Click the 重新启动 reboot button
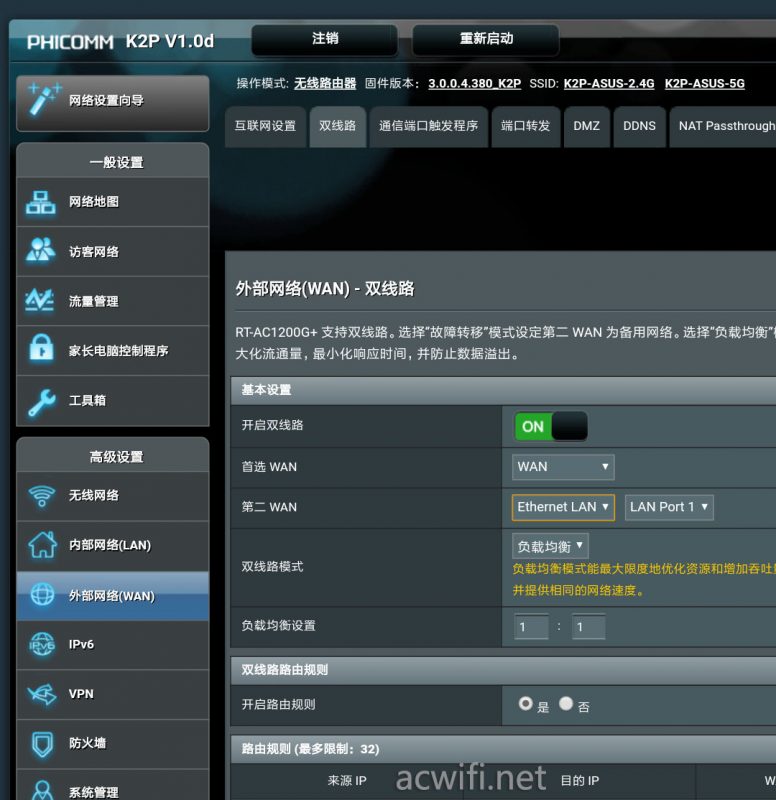Image resolution: width=776 pixels, height=800 pixels. tap(486, 39)
